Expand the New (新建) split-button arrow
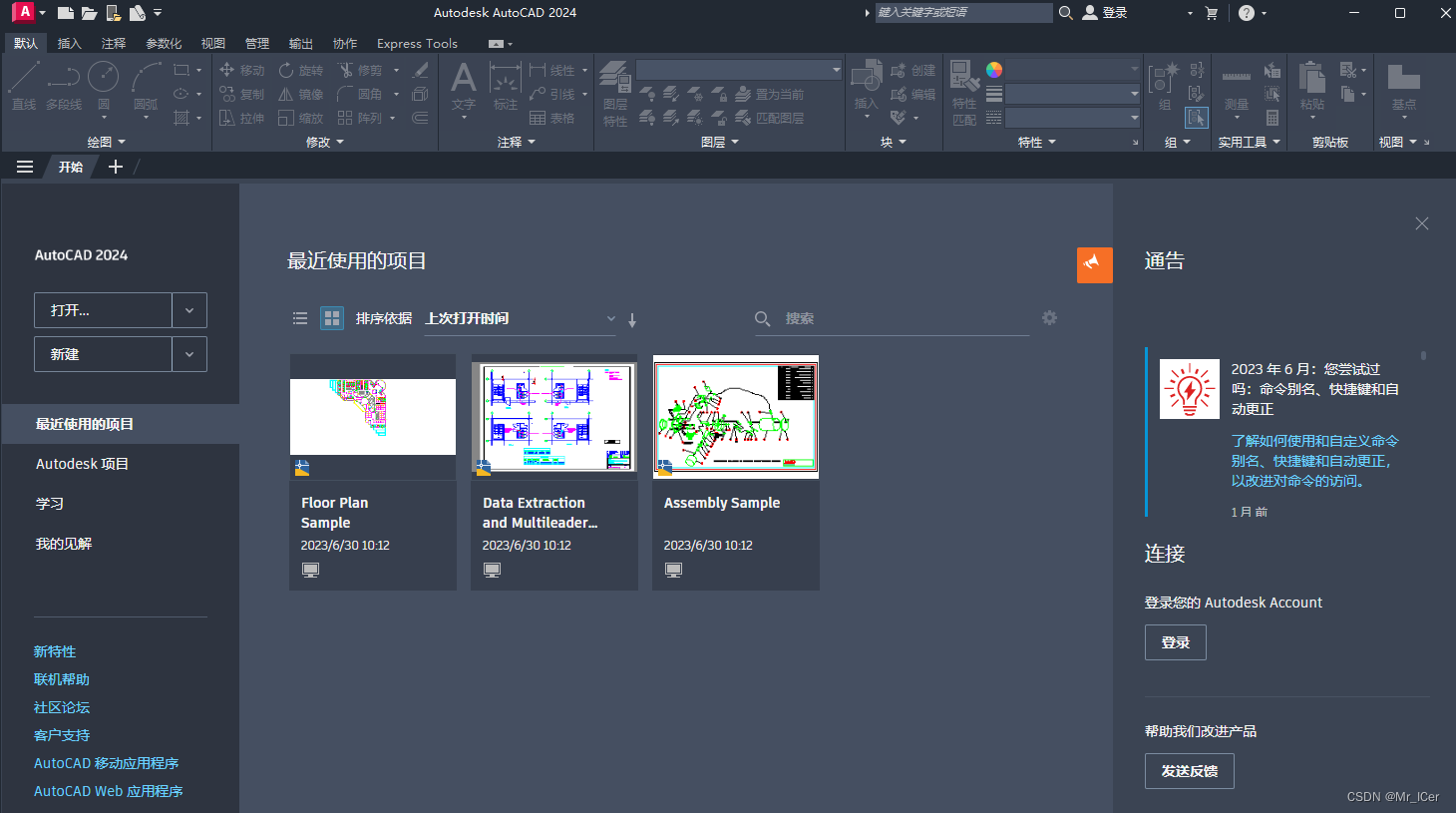This screenshot has height=813, width=1456. (x=189, y=354)
